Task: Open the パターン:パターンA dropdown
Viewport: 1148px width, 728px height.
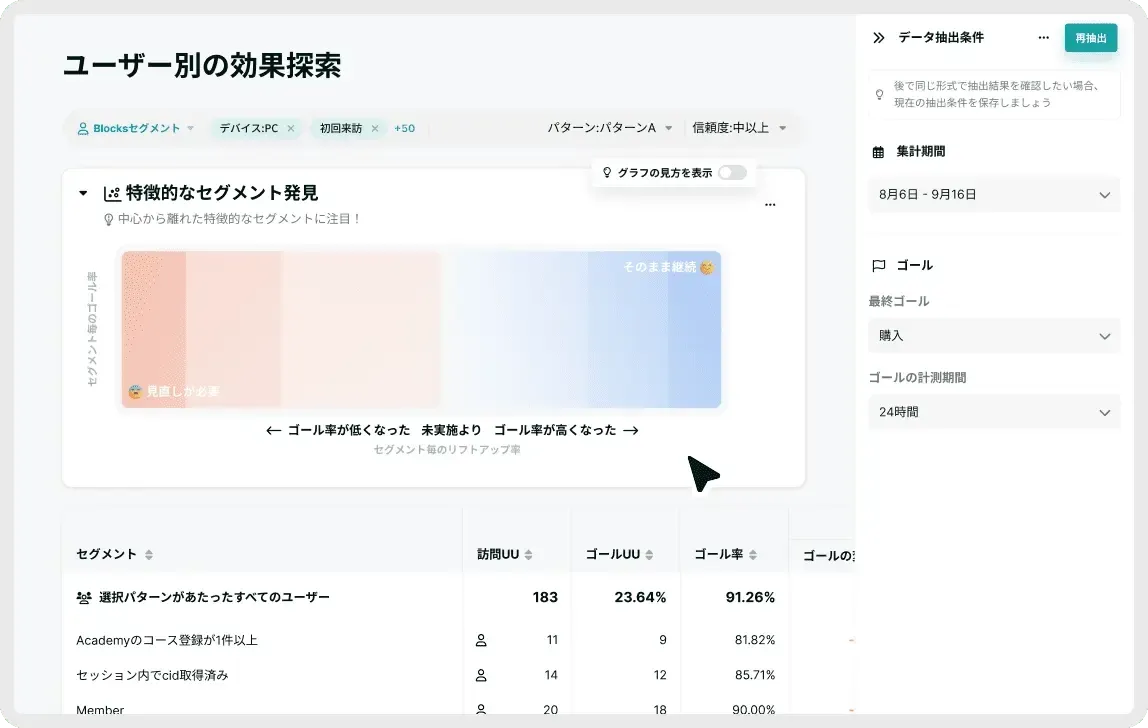Action: [610, 128]
